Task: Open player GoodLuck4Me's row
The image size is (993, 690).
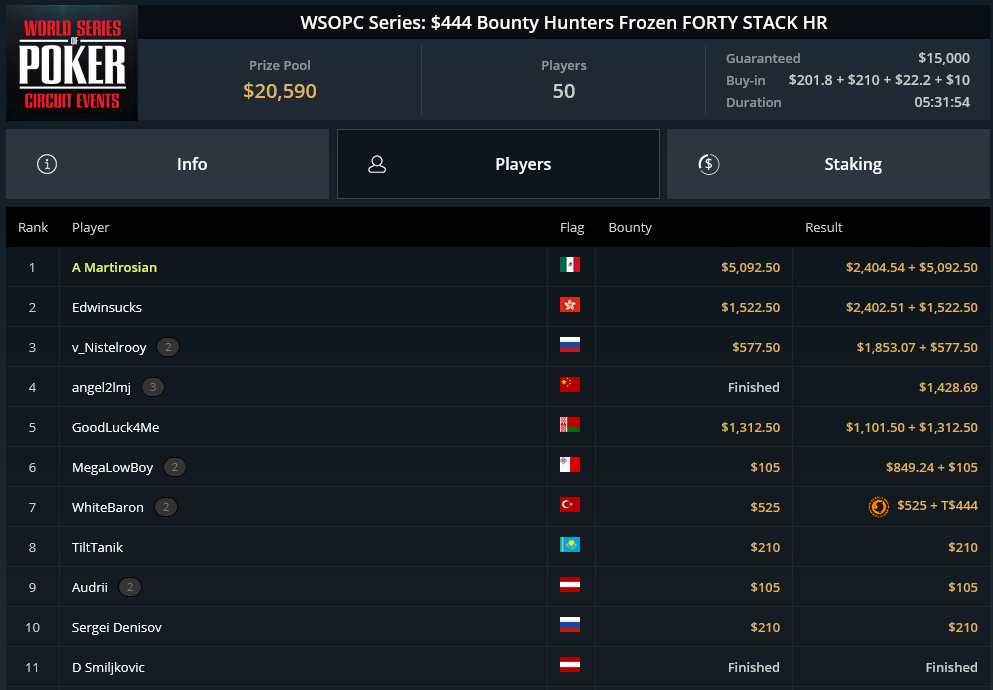Action: (x=498, y=427)
